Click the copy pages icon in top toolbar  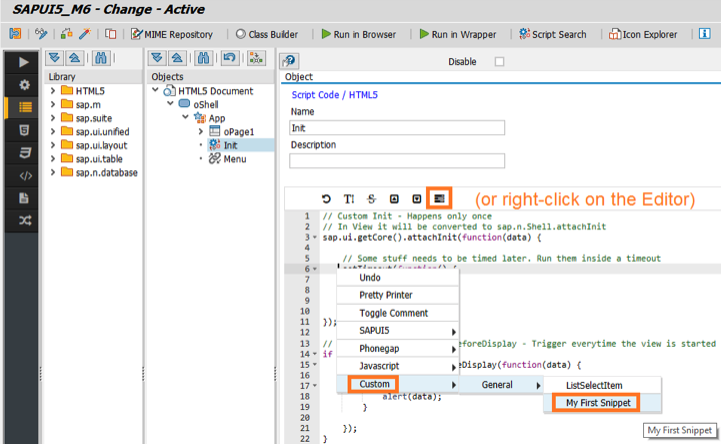click(x=111, y=34)
